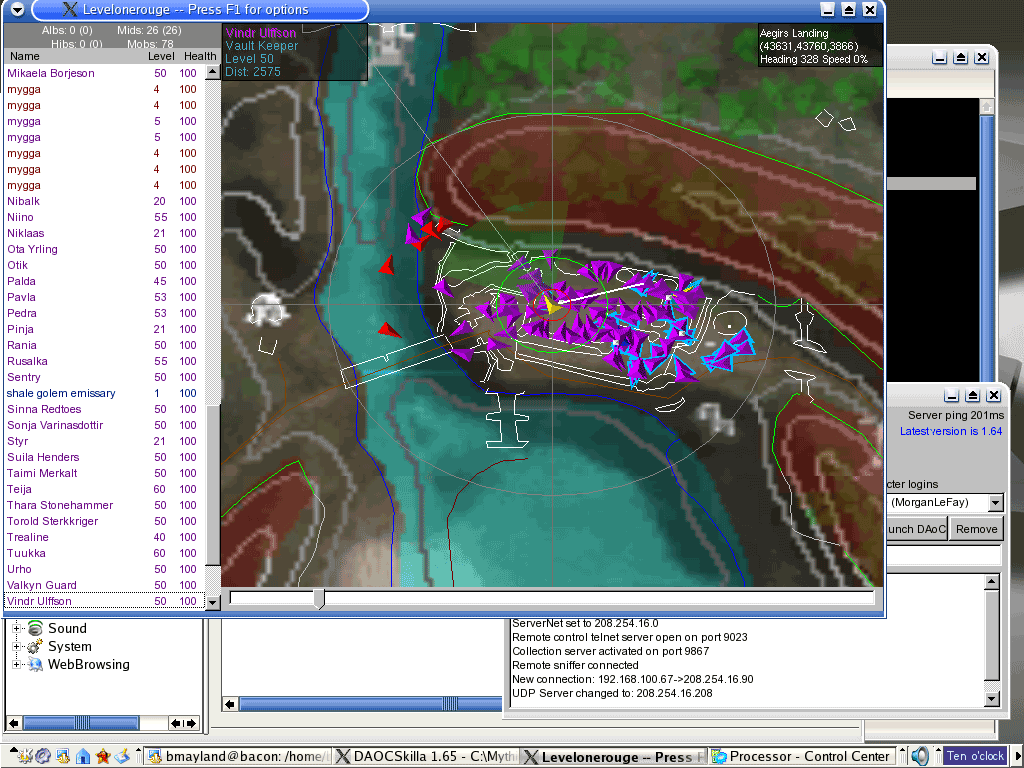
Task: Click the Latest version is 1.64 link
Action: pyautogui.click(x=951, y=431)
